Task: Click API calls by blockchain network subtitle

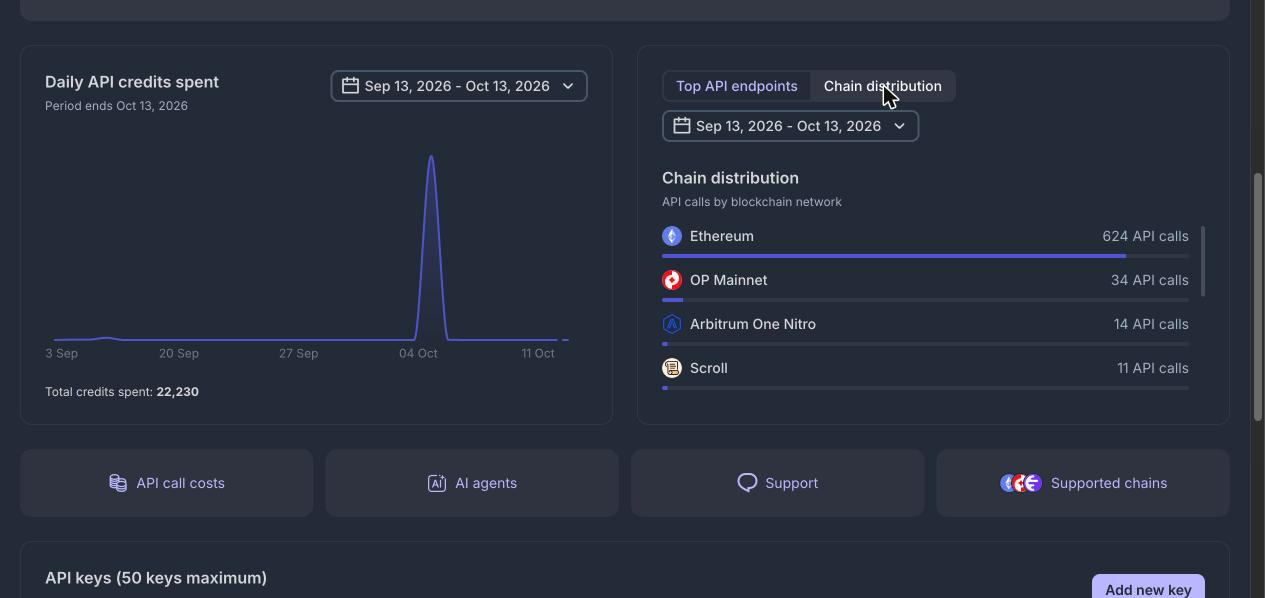Action: click(x=752, y=202)
